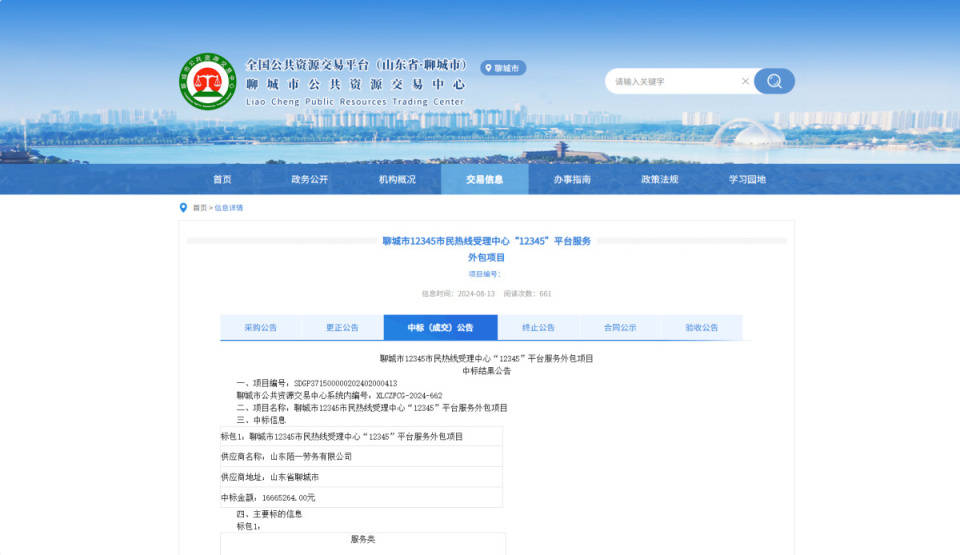Open the 政务公开 navigation item
The width and height of the screenshot is (960, 555).
coord(309,179)
